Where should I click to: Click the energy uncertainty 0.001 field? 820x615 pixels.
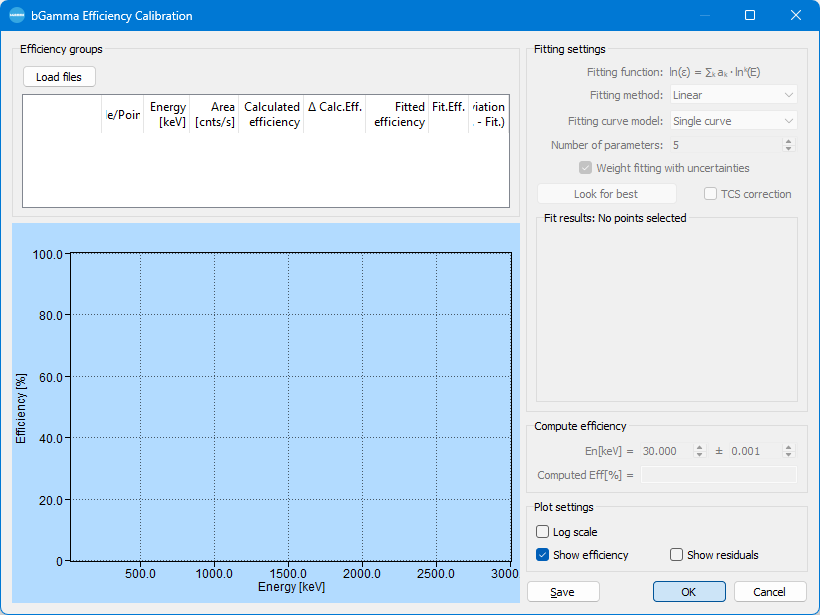point(756,451)
